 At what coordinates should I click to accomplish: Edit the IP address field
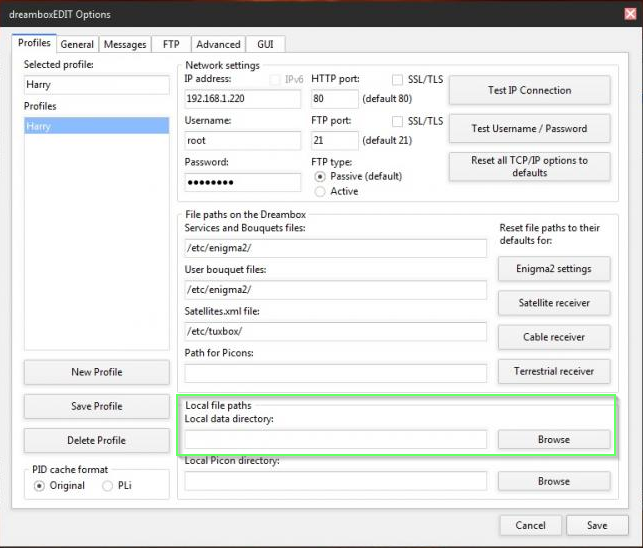click(x=242, y=99)
